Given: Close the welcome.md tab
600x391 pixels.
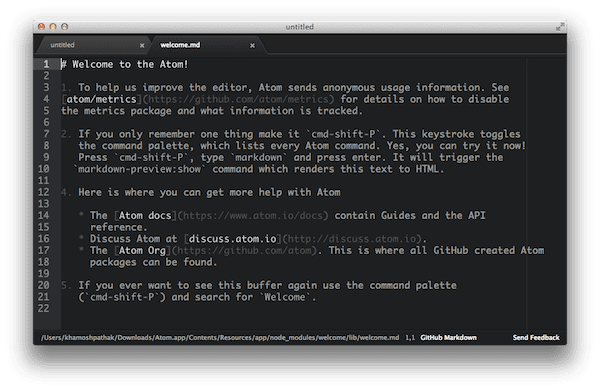Looking at the screenshot, I should 252,46.
